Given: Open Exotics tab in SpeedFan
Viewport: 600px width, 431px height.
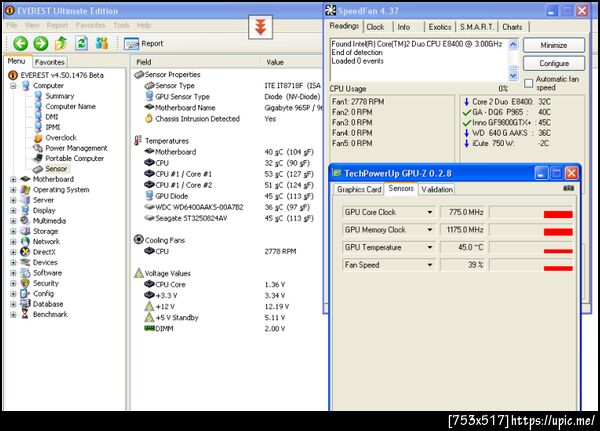Looking at the screenshot, I should 440,27.
